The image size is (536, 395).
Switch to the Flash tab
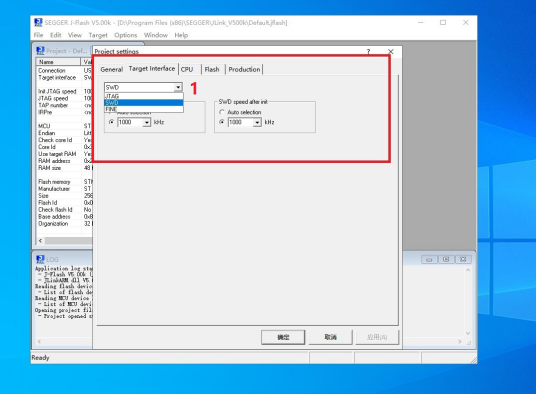coord(212,69)
